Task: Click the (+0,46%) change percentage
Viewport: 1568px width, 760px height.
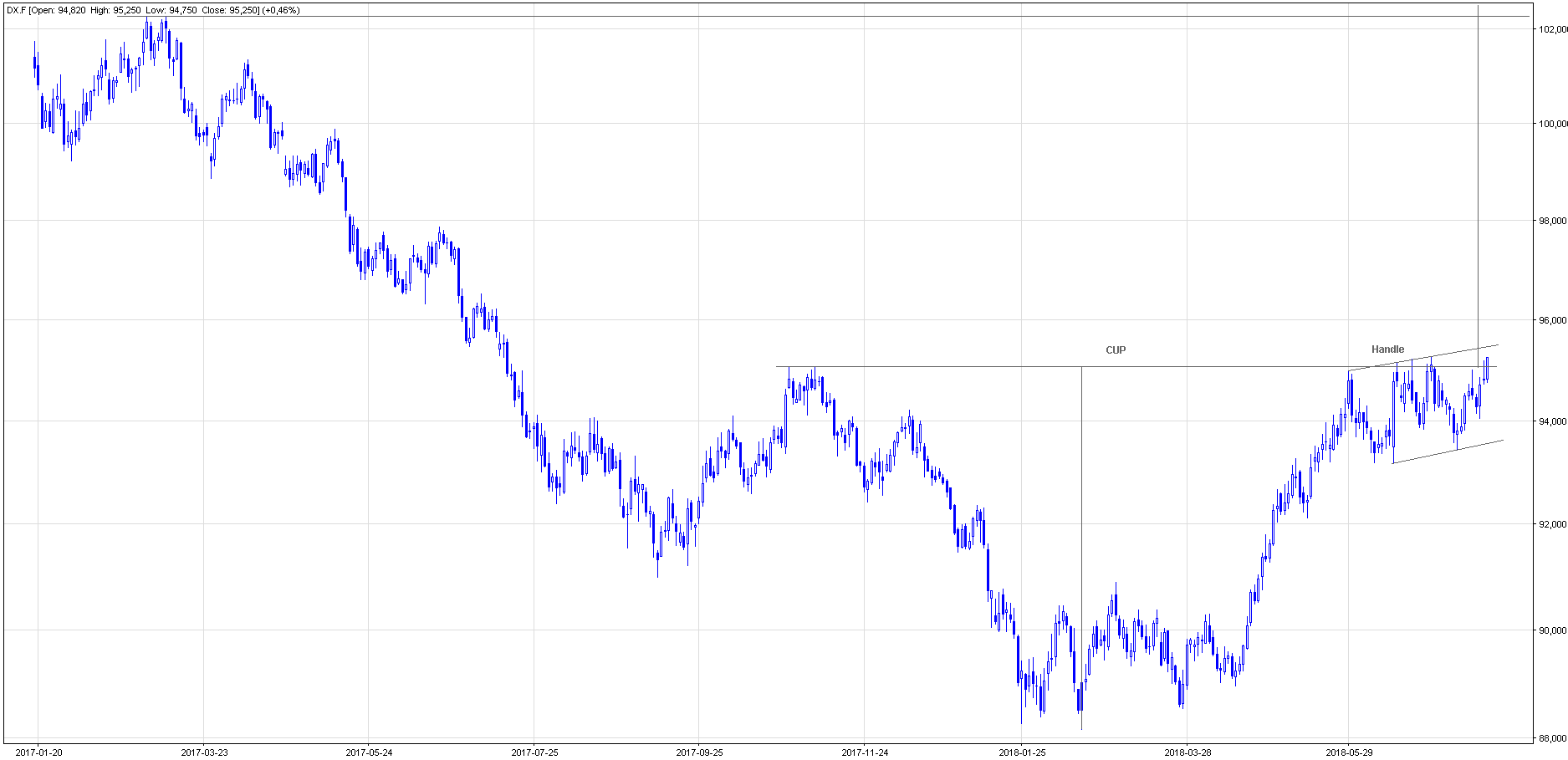Action: tap(282, 11)
